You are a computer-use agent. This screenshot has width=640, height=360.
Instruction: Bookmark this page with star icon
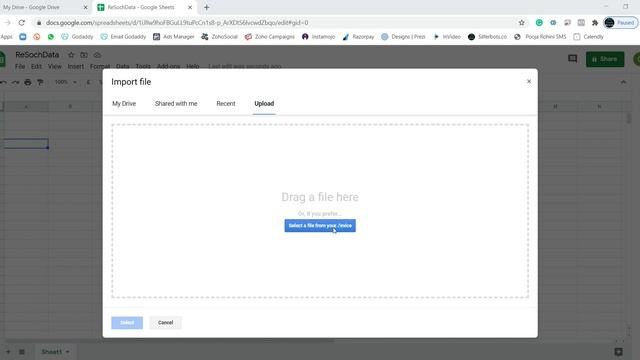point(521,23)
